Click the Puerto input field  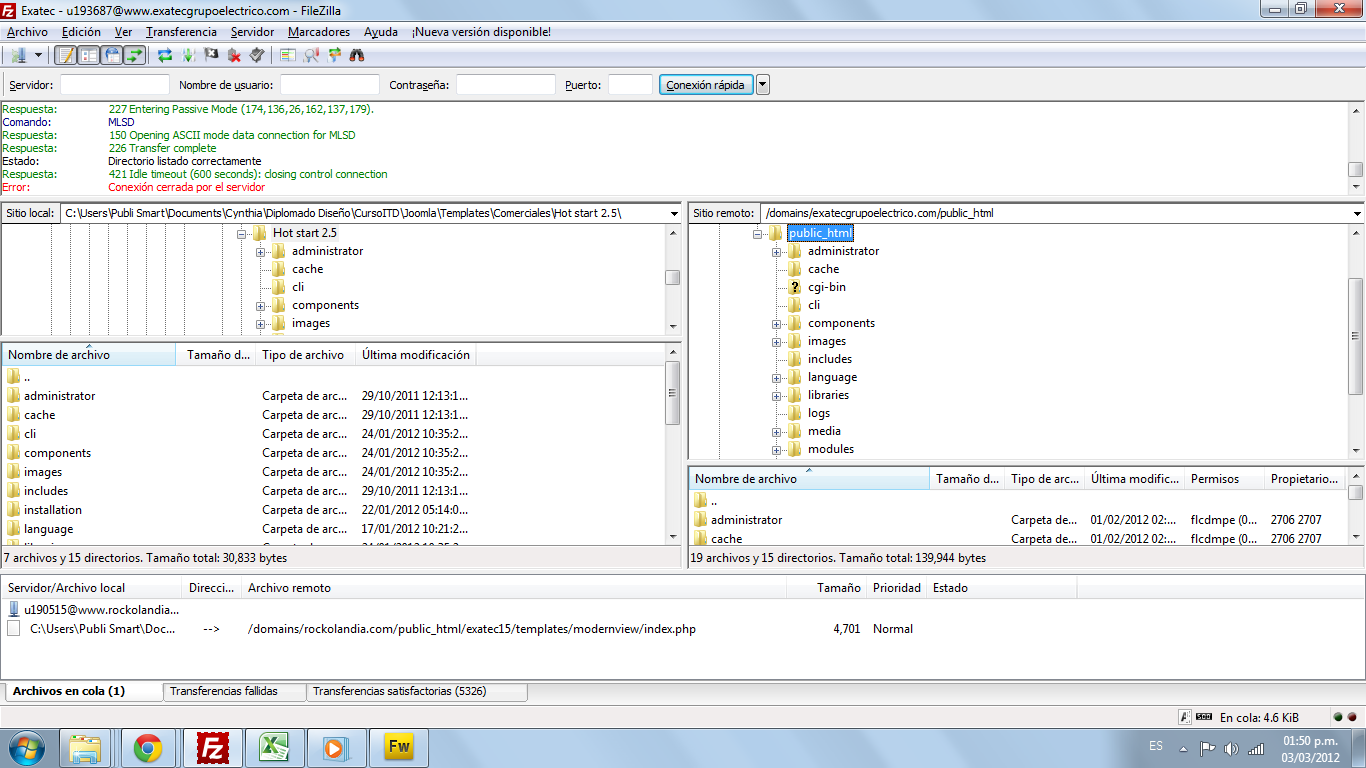(x=630, y=85)
